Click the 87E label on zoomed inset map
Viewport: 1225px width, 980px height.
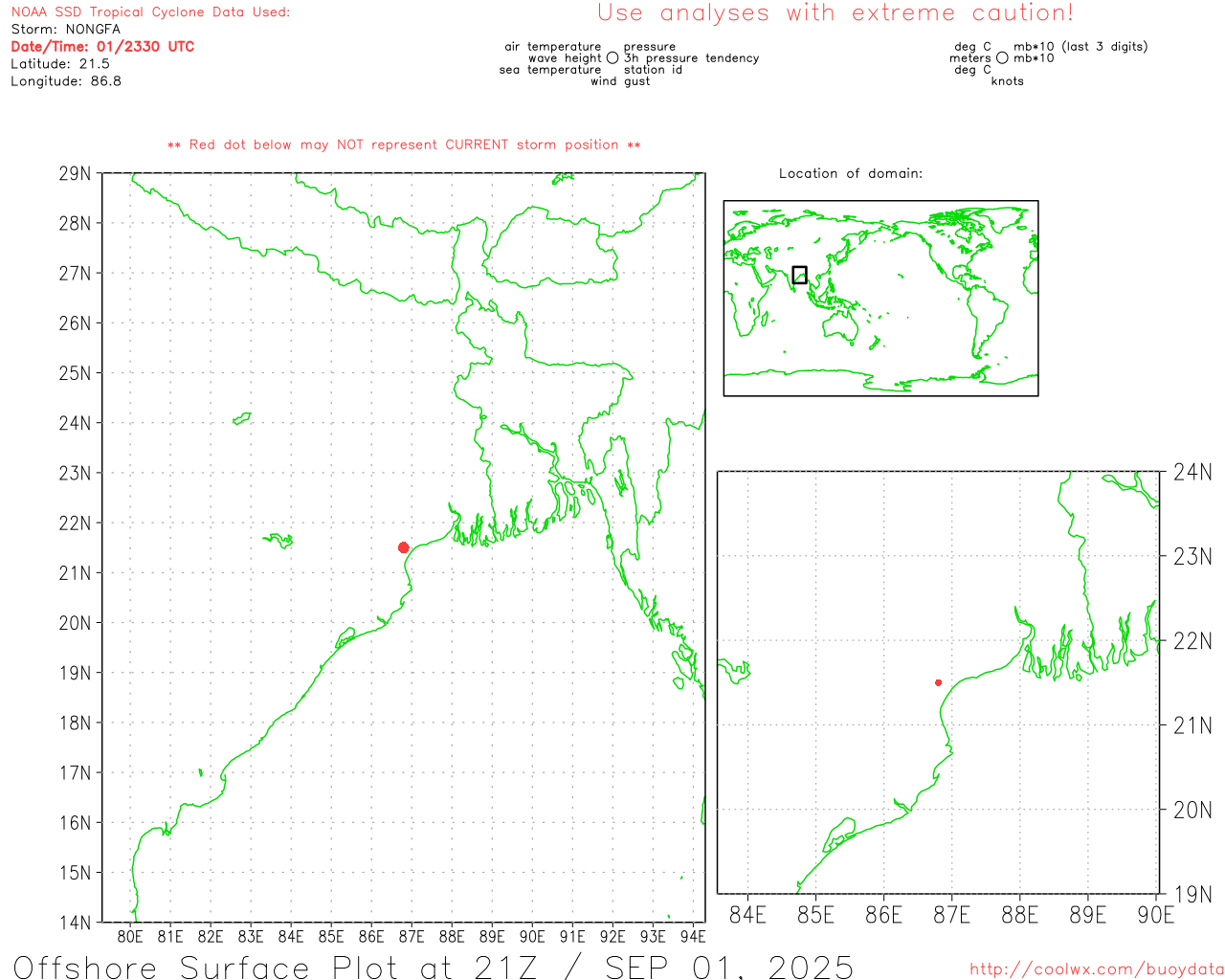(x=951, y=915)
